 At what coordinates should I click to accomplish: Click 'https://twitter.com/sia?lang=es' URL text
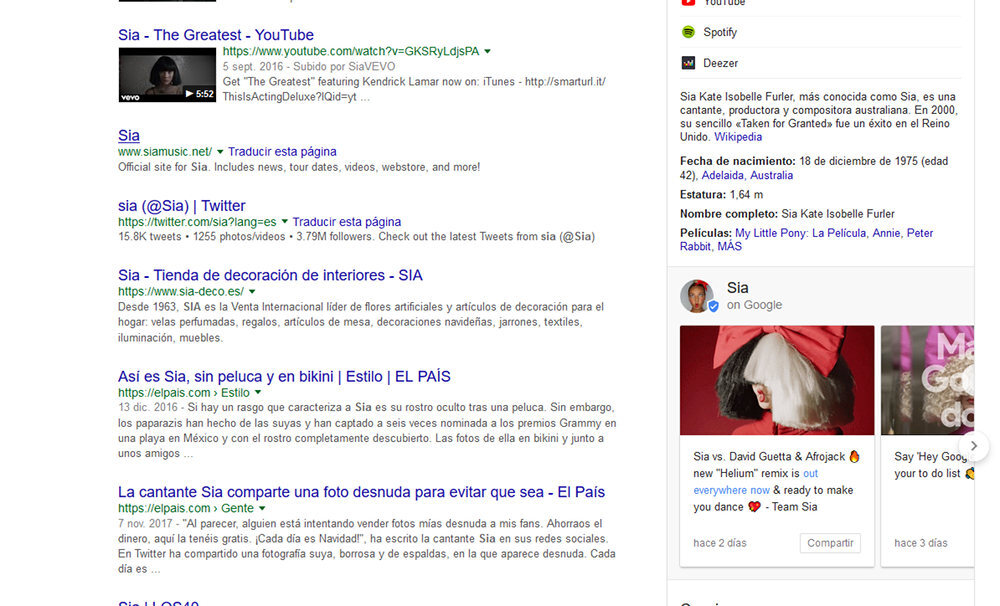(197, 222)
